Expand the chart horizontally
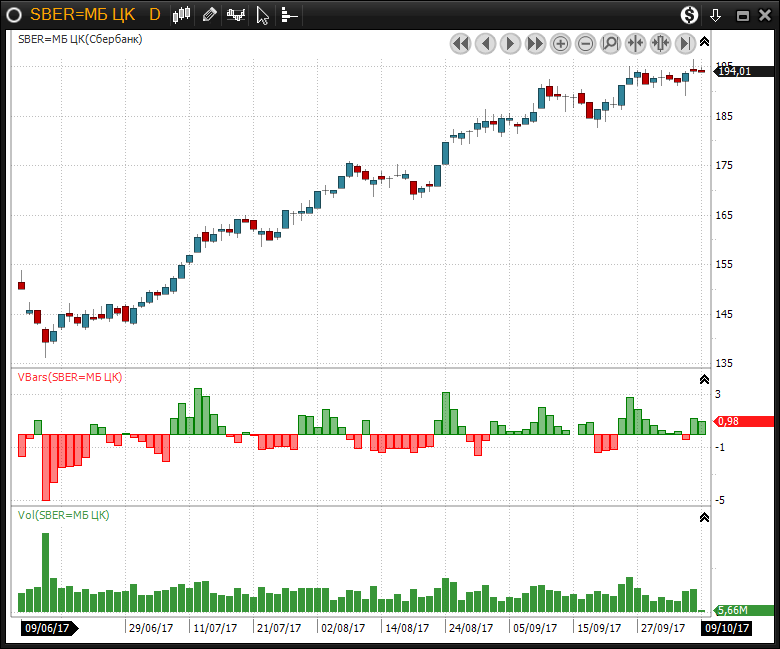This screenshot has height=649, width=780. [660, 43]
